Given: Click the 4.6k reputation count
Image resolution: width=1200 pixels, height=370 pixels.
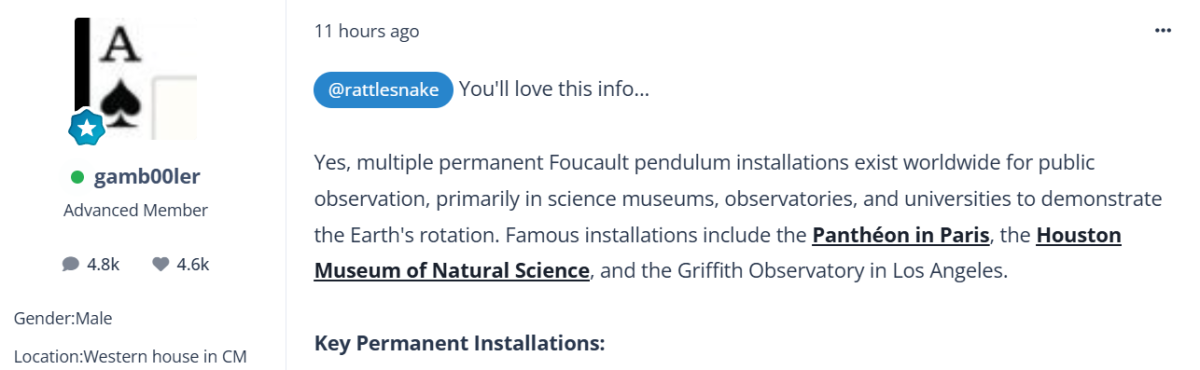Looking at the screenshot, I should point(193,264).
